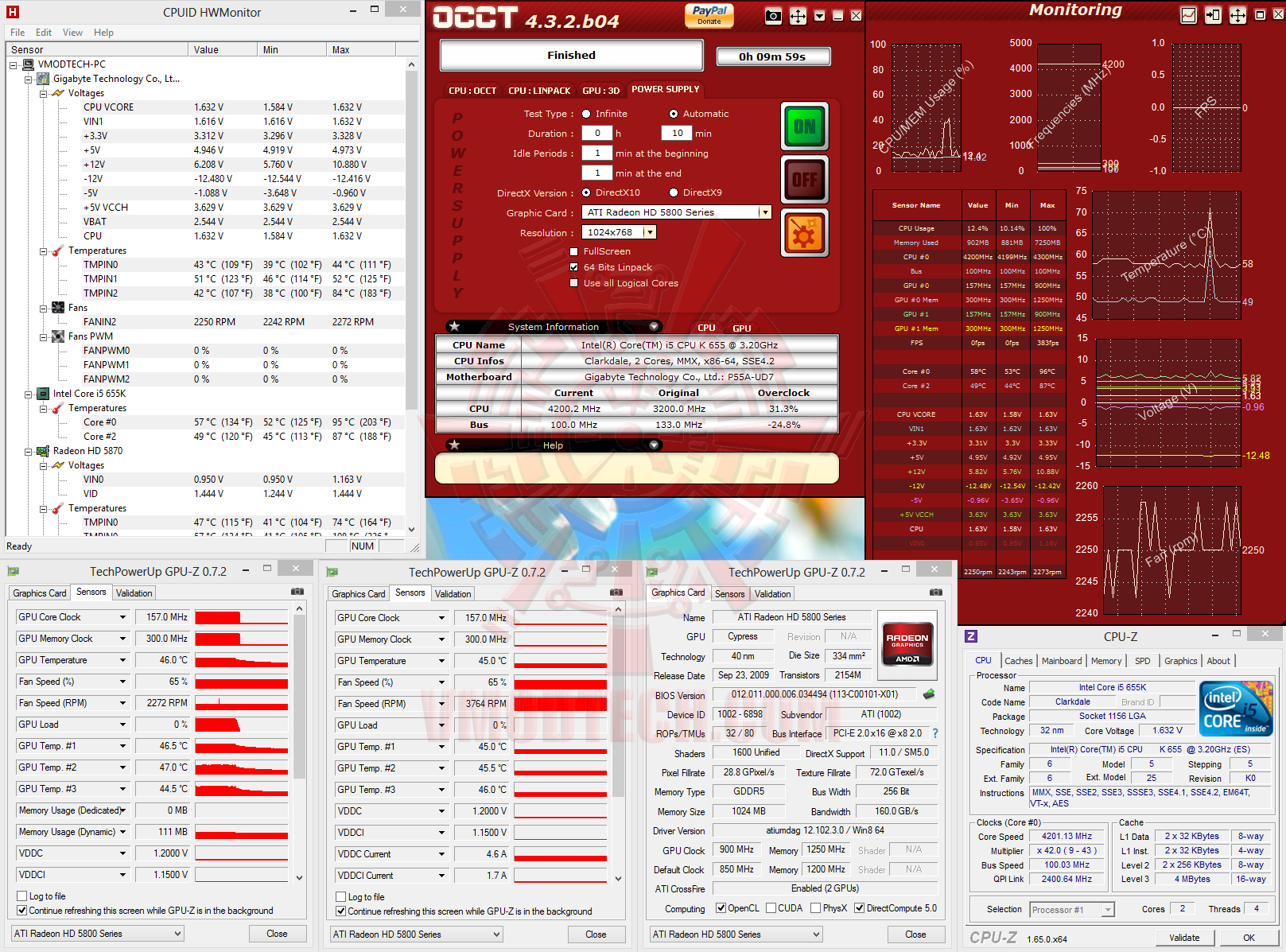1286x952 pixels.
Task: Collapse the Voltages node under Gigabyte Technology
Action: 44,93
